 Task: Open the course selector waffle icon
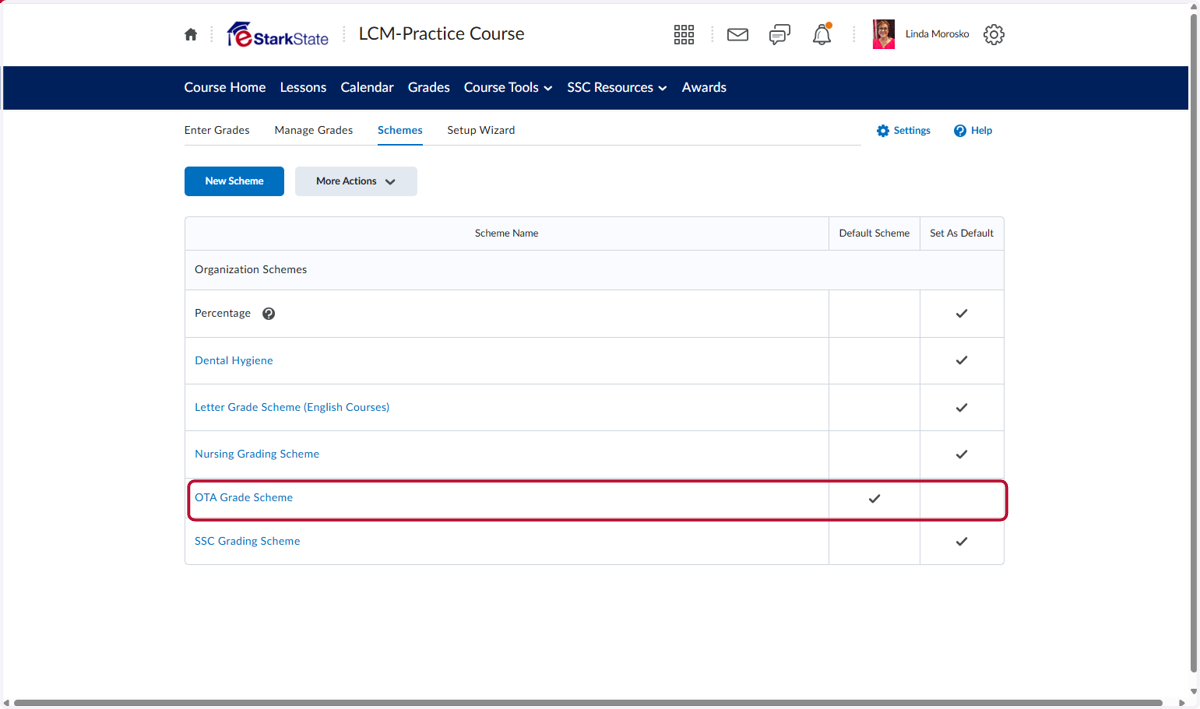pos(684,35)
